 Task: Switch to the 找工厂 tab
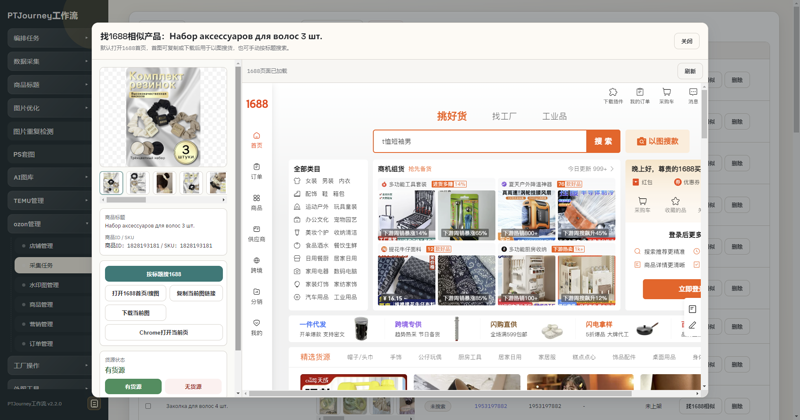tap(504, 116)
